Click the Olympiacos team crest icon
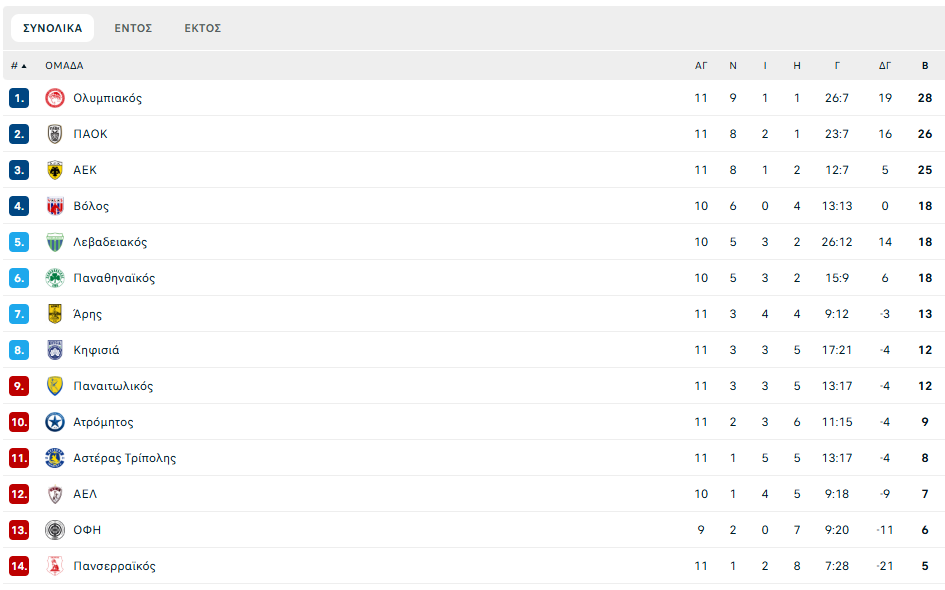 pos(55,98)
